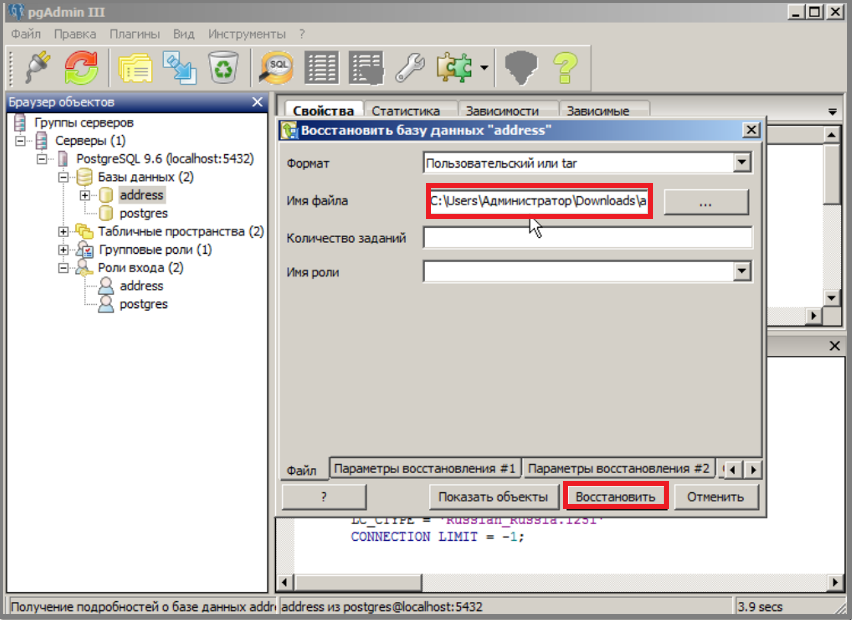This screenshot has width=852, height=620.
Task: Click the recycle bin drop object icon
Action: click(223, 67)
